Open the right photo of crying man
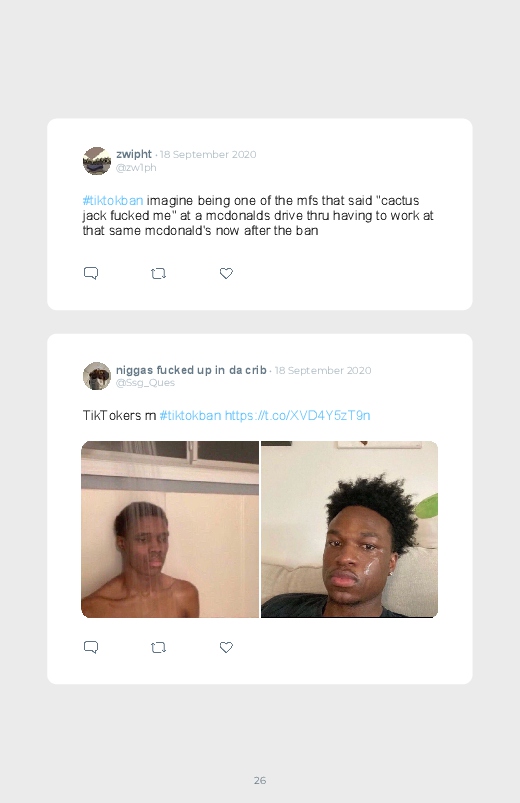This screenshot has width=520, height=803. point(349,530)
